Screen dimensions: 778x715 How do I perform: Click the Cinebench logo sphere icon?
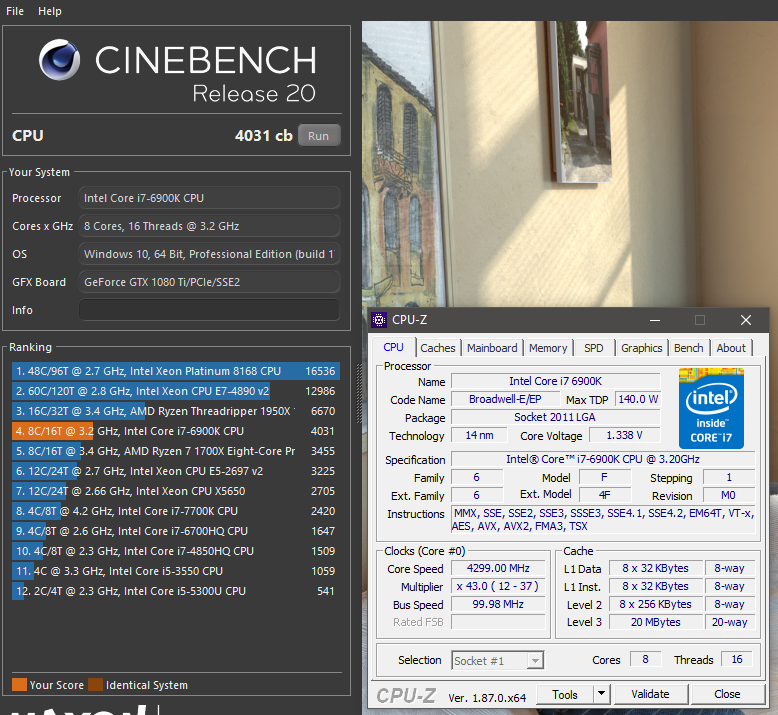pos(60,60)
